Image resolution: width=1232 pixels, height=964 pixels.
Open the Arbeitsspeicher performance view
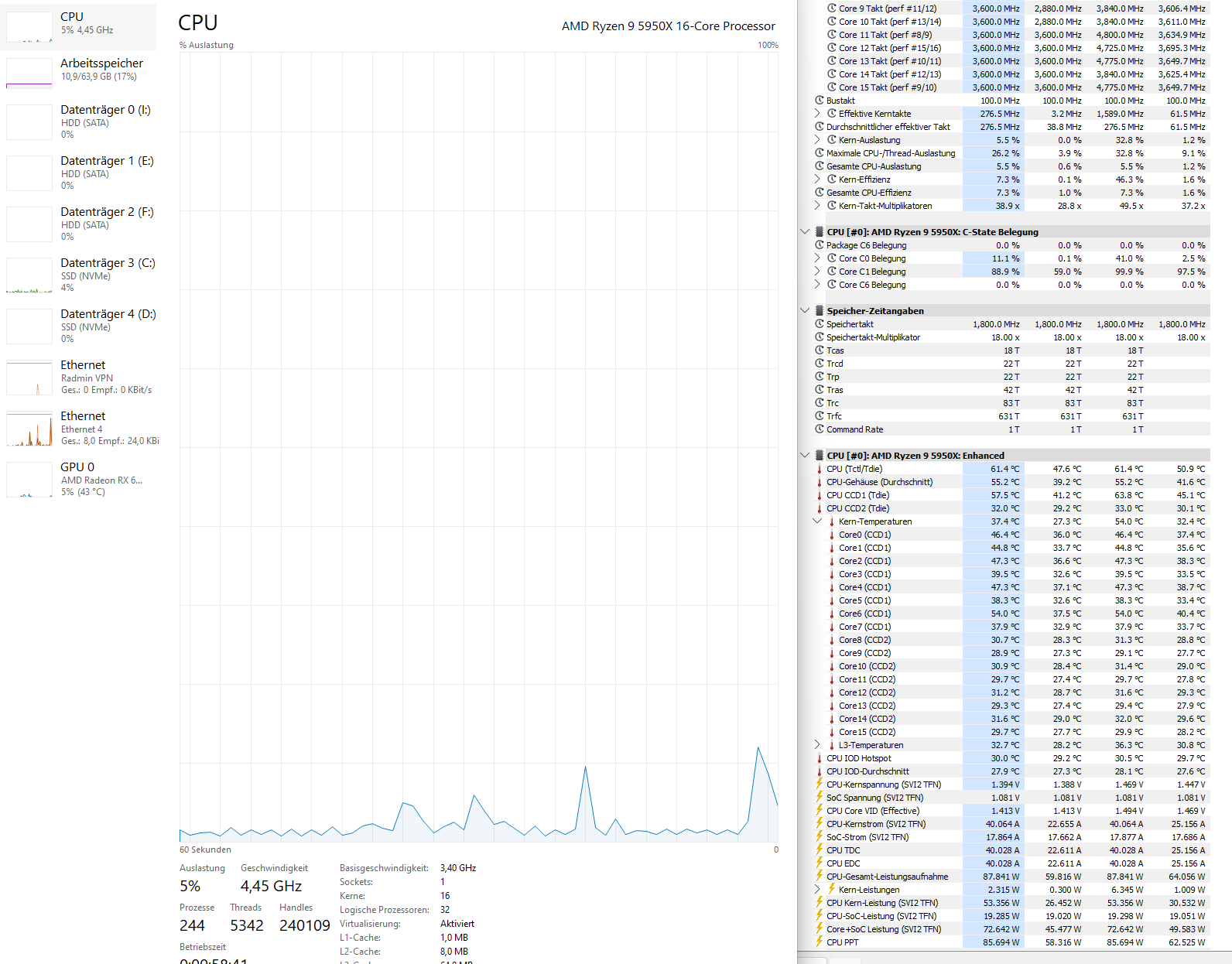tap(78, 73)
